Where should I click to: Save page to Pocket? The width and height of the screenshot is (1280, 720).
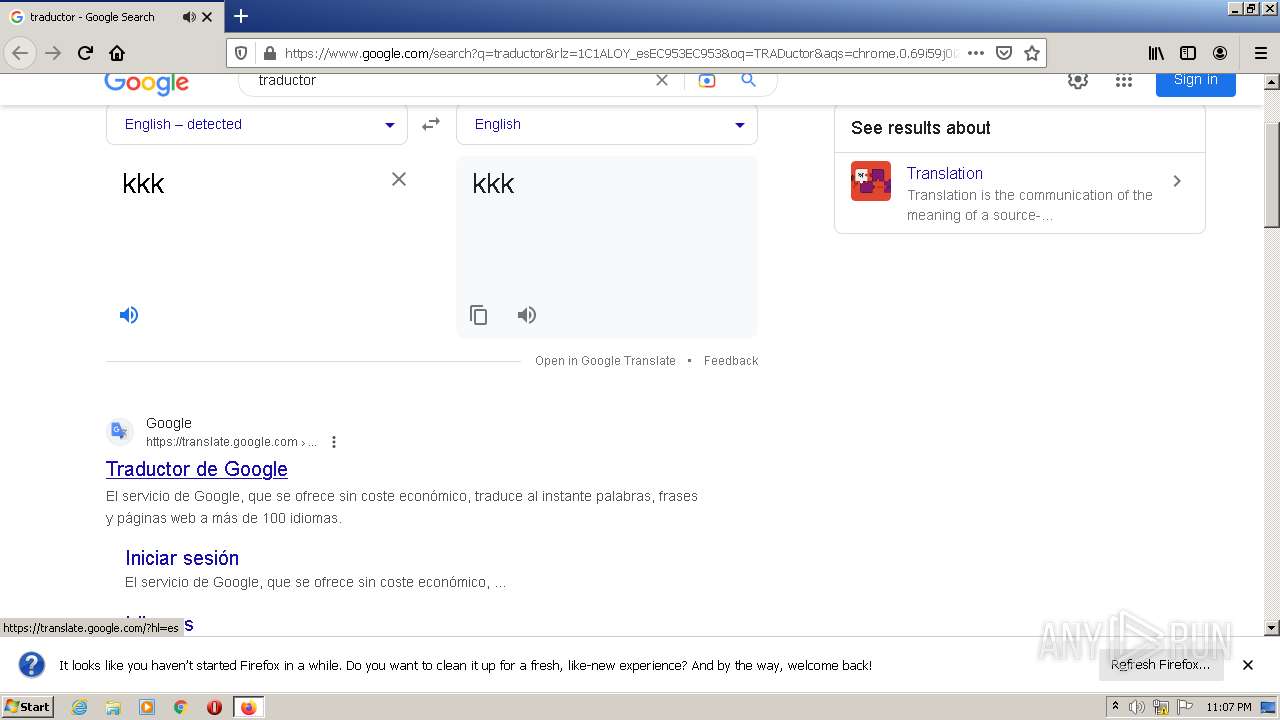(1004, 53)
